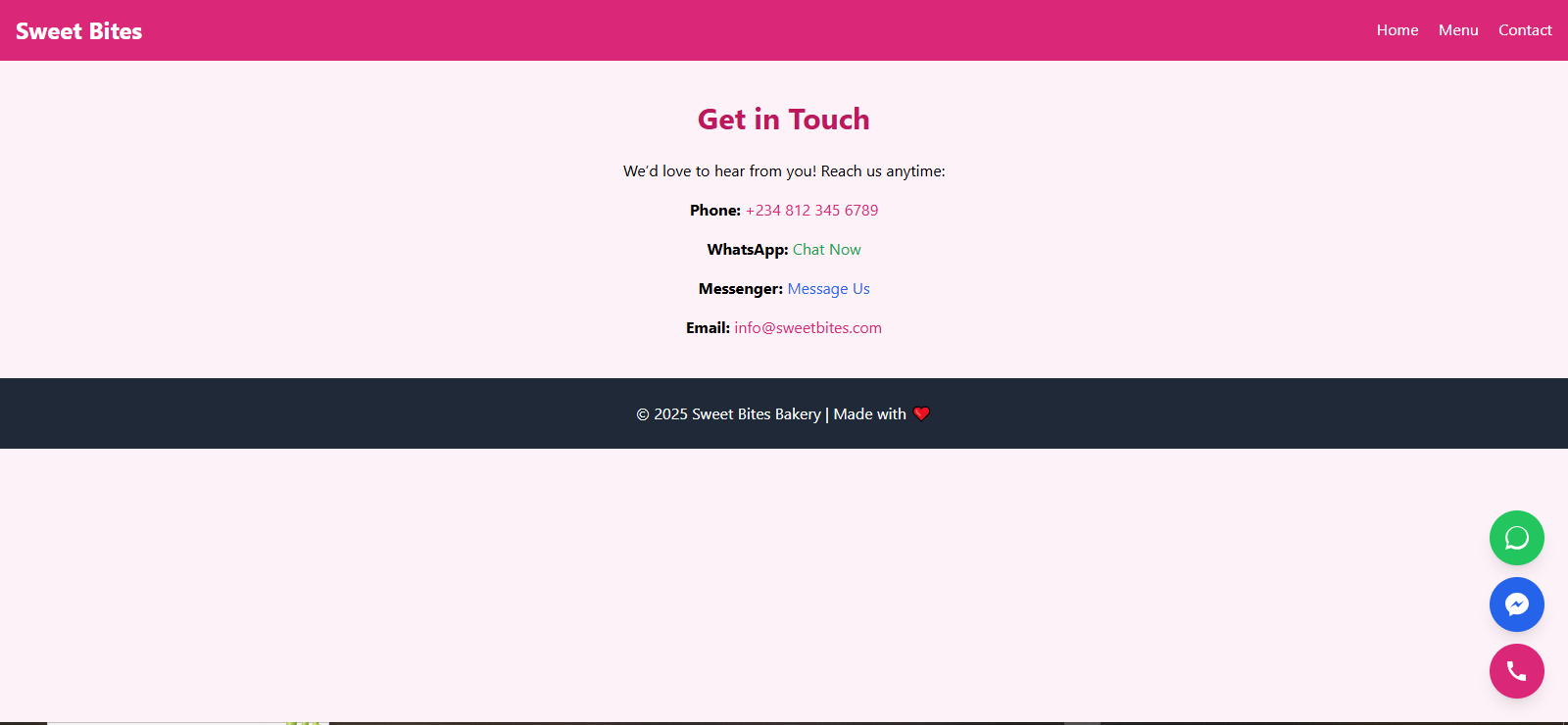The image size is (1568, 725).
Task: Call the phone number +234 812 345 6789
Action: coord(811,211)
